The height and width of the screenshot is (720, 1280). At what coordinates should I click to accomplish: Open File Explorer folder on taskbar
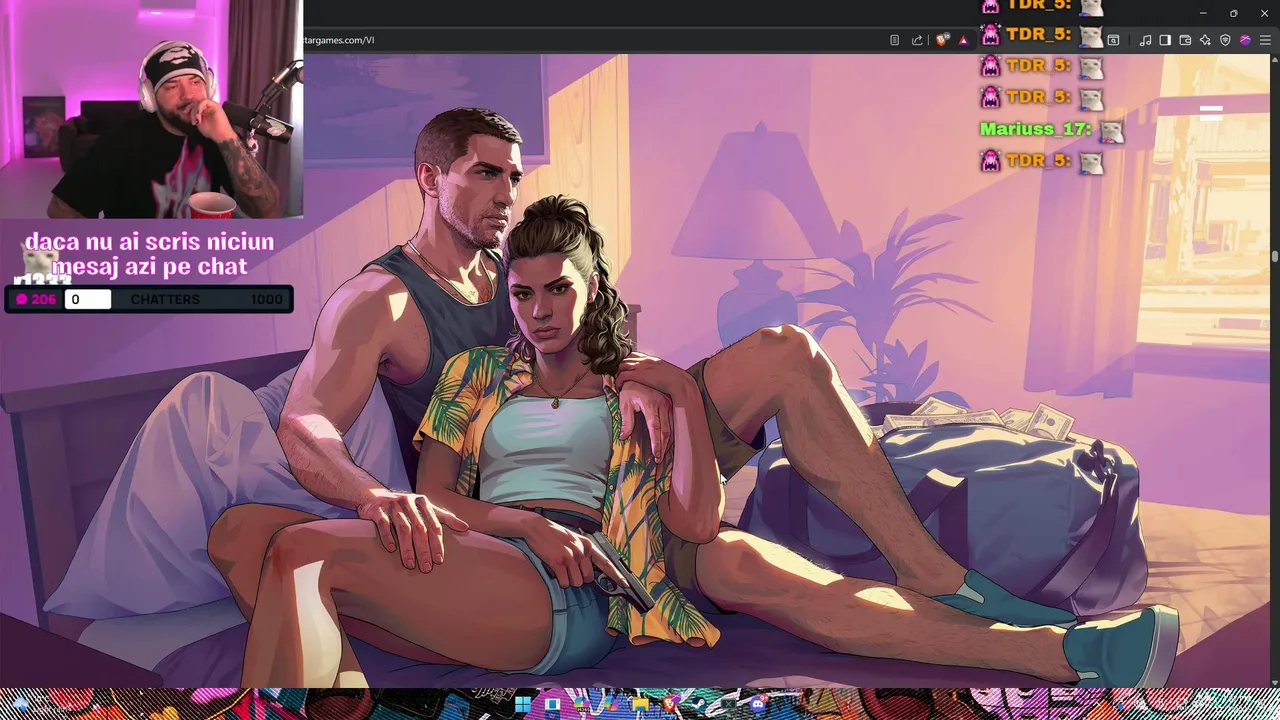point(640,704)
